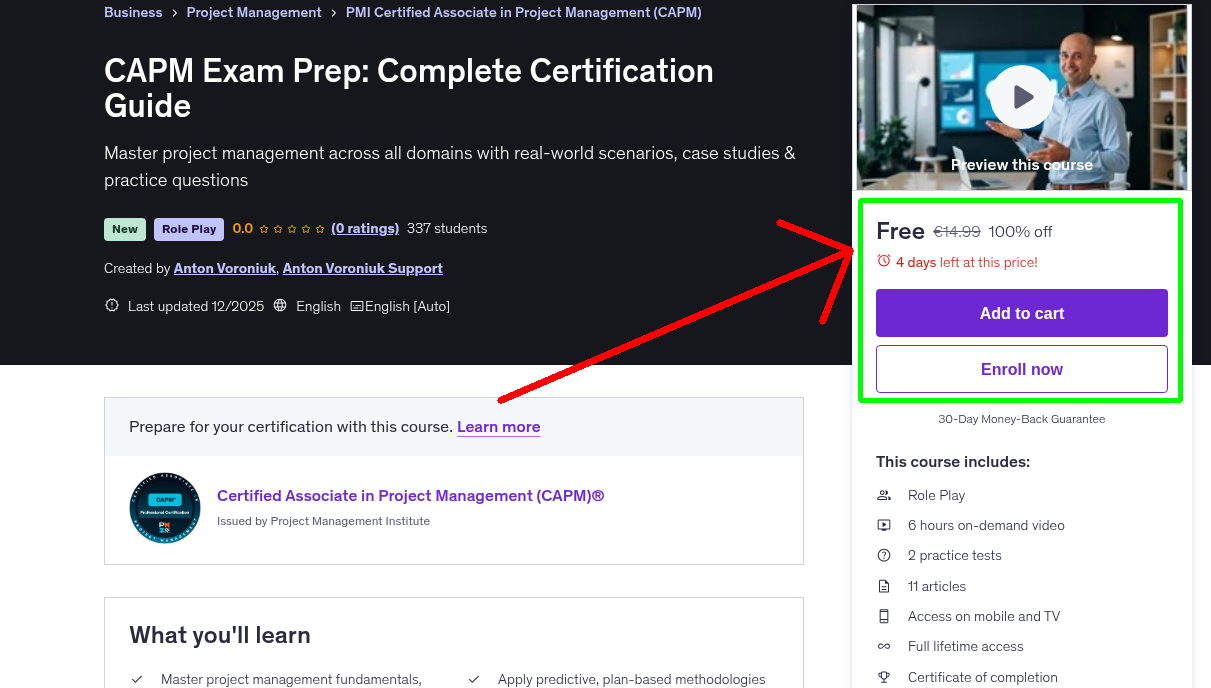The image size is (1211, 688).
Task: Click the articles document icon
Action: pyautogui.click(x=884, y=585)
